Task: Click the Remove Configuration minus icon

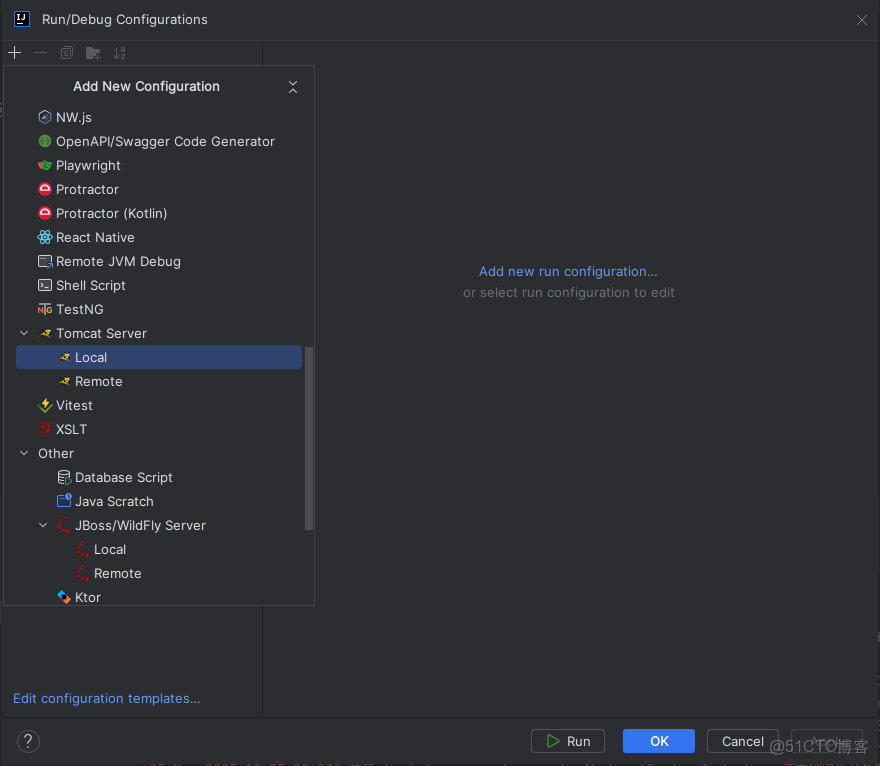Action: pos(40,53)
